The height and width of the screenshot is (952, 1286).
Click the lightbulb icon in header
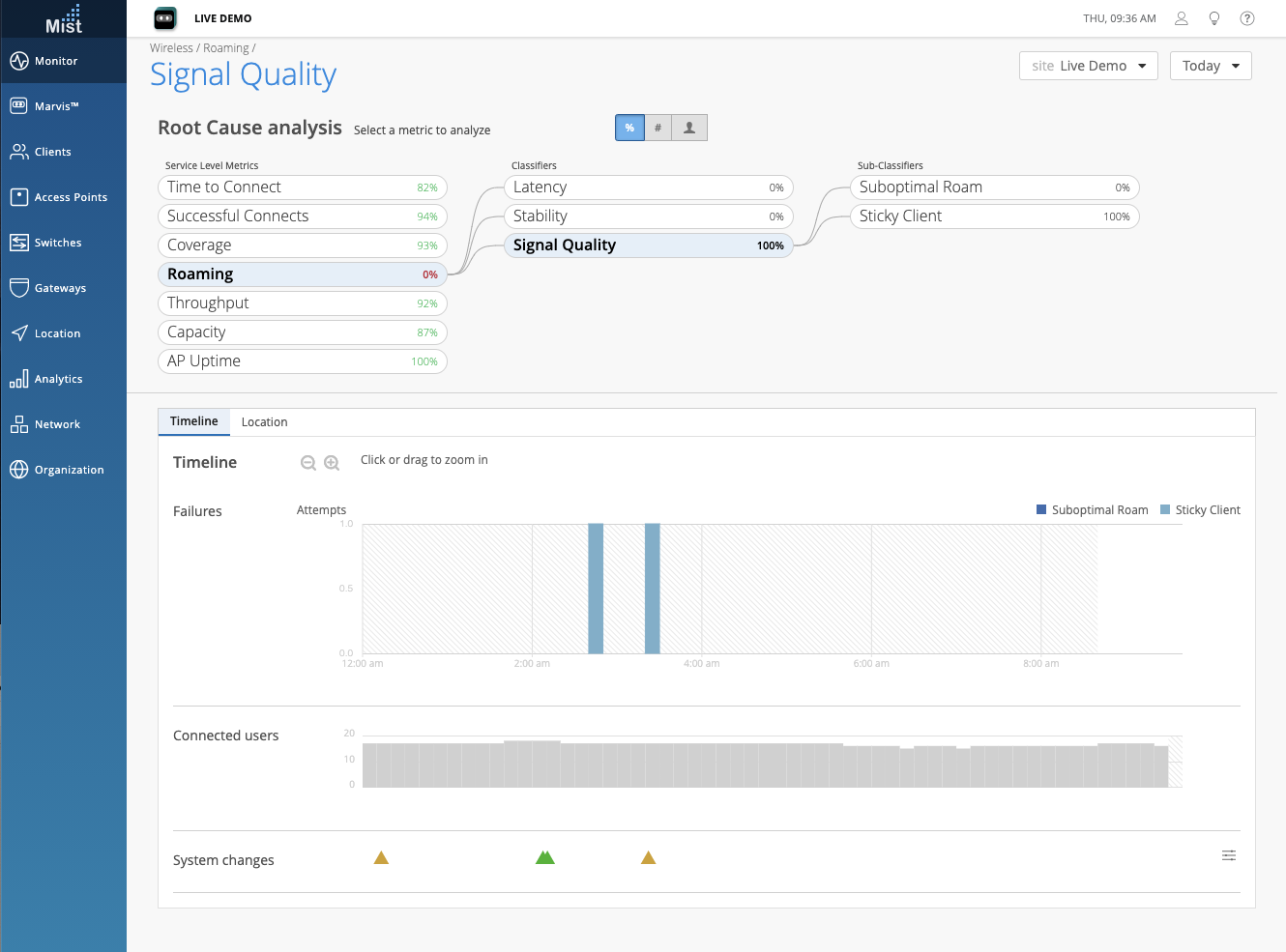pos(1214,18)
